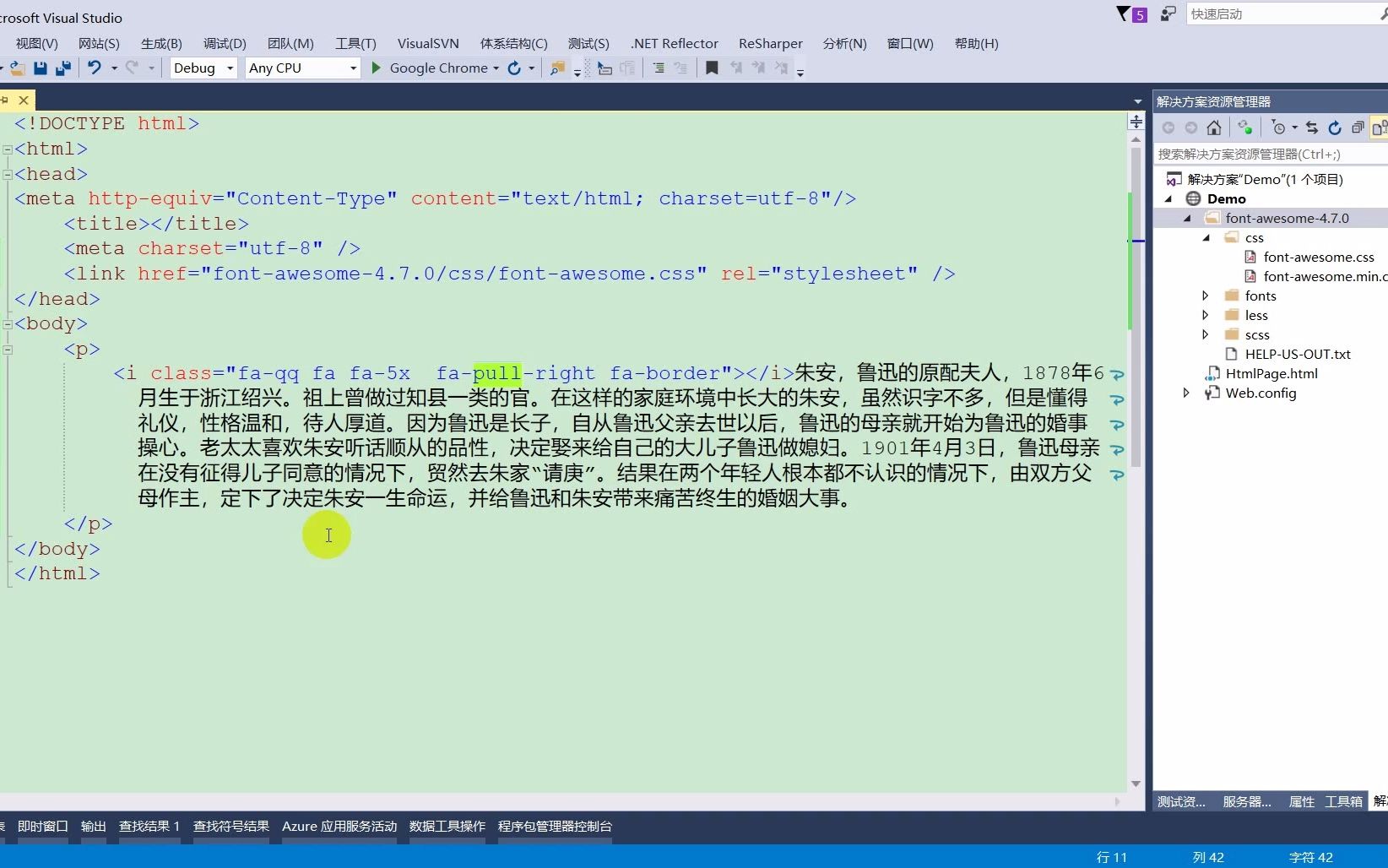Screen dimensions: 1388x868
Task: Select HtmlPage.html in Solution Explorer
Action: pyautogui.click(x=1271, y=374)
